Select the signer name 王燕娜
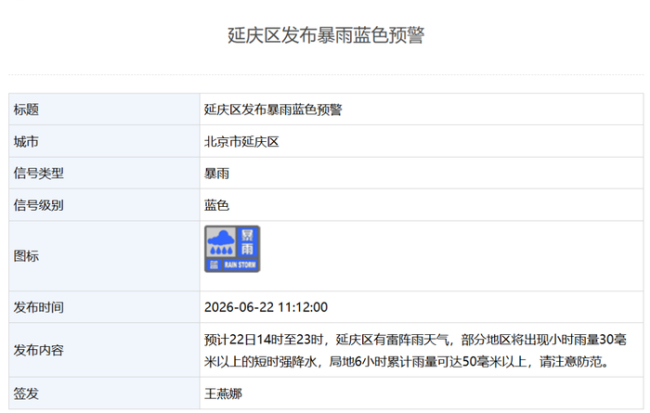 [x=223, y=394]
